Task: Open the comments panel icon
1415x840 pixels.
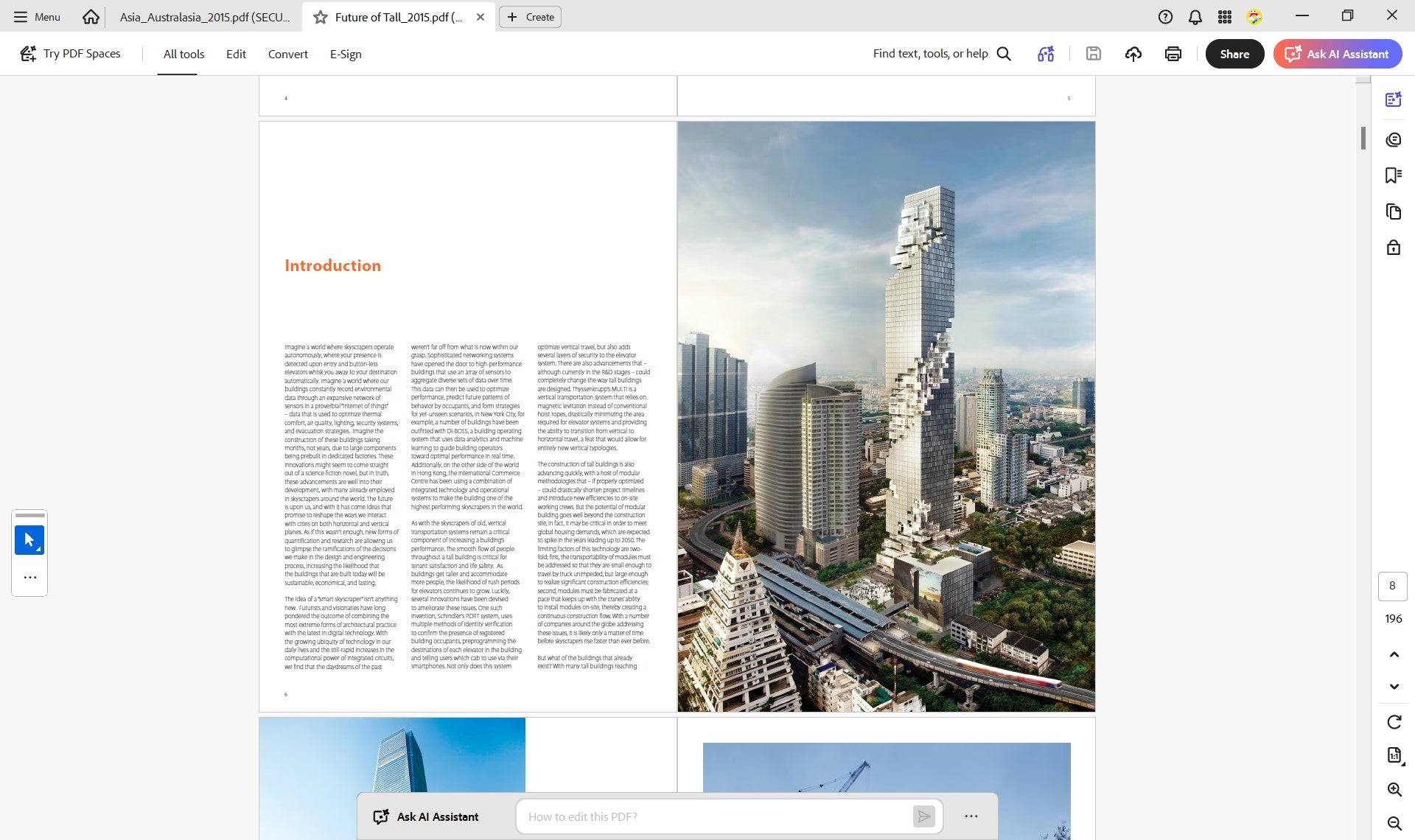Action: [1393, 140]
